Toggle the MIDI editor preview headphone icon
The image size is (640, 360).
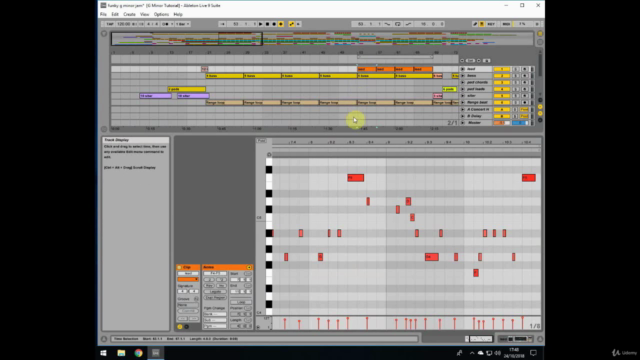[269, 155]
